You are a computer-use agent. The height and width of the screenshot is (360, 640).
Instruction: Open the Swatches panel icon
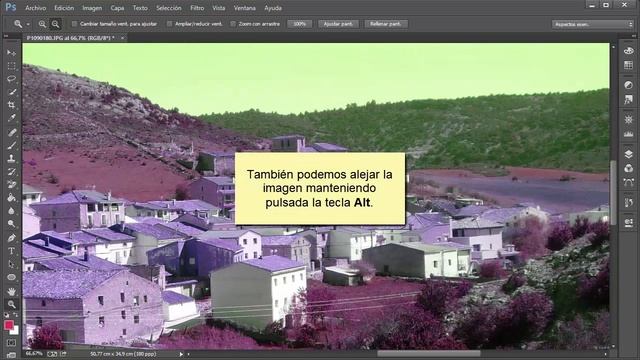[629, 65]
